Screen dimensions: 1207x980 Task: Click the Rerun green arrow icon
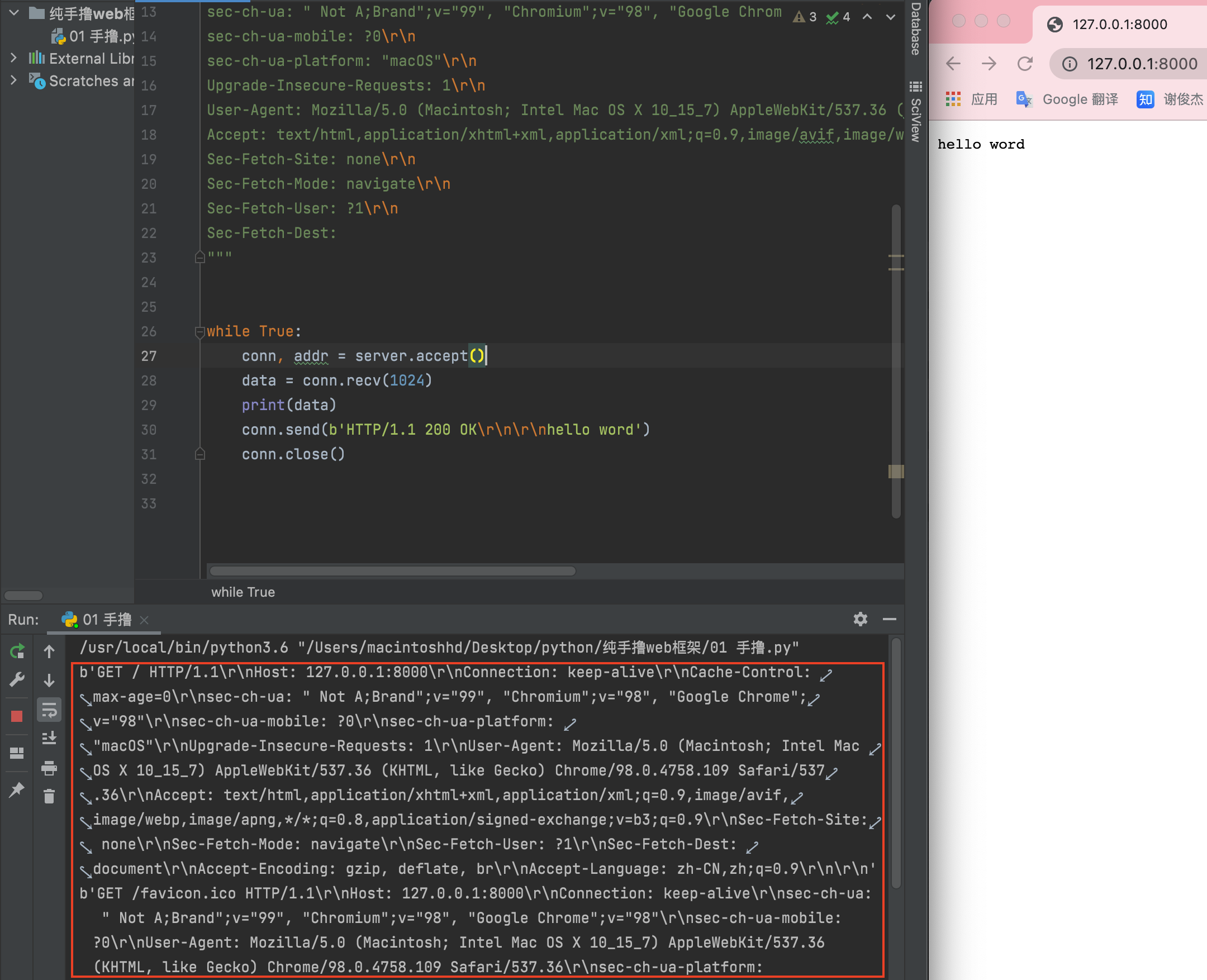click(x=17, y=651)
